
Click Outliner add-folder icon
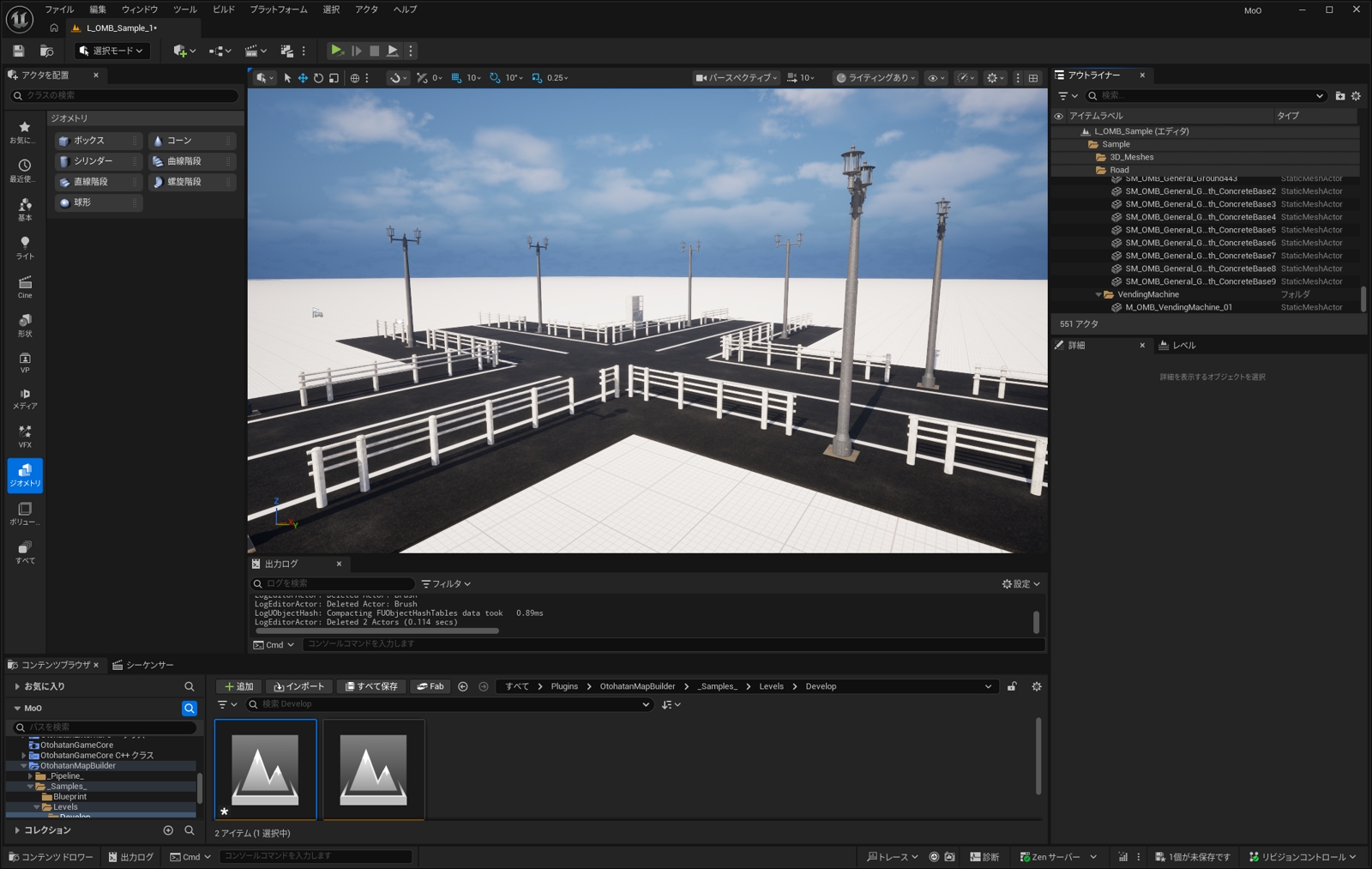coord(1339,96)
